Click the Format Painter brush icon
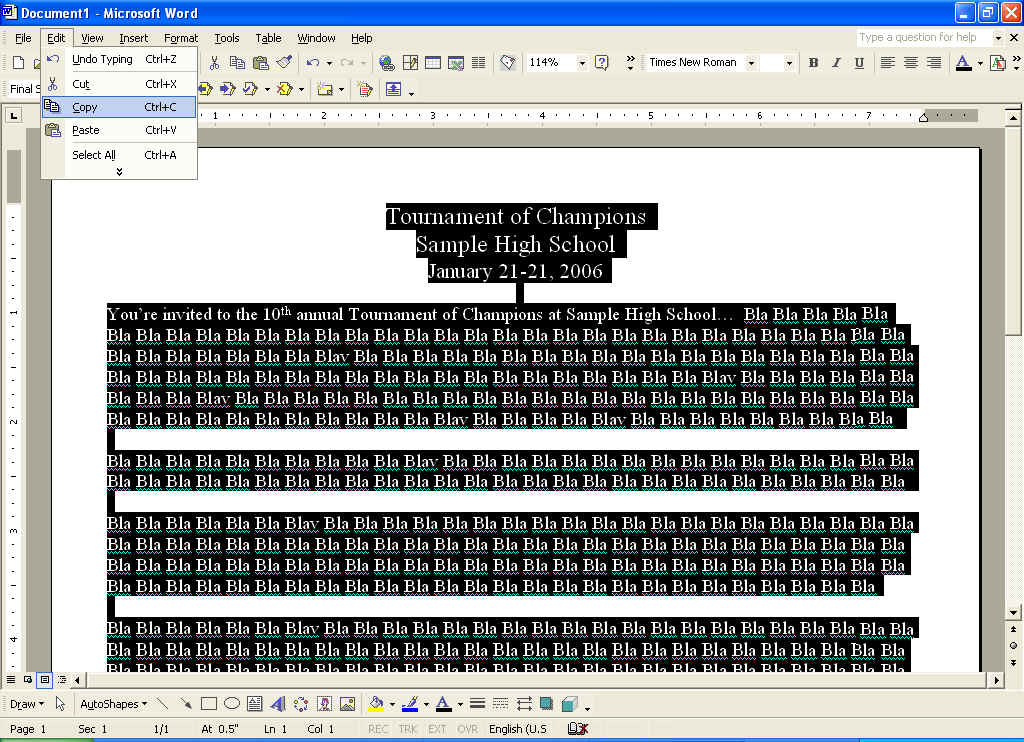This screenshot has width=1024, height=742. tap(284, 63)
